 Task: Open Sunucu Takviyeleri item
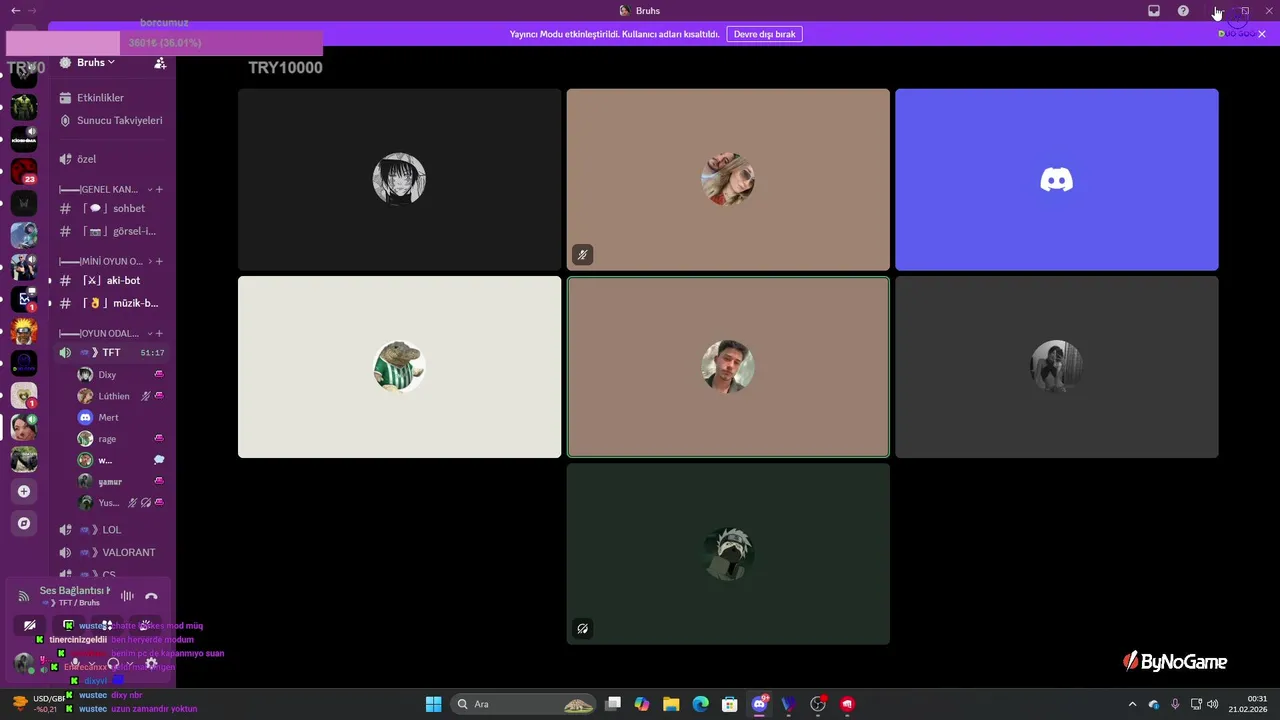tap(112, 120)
